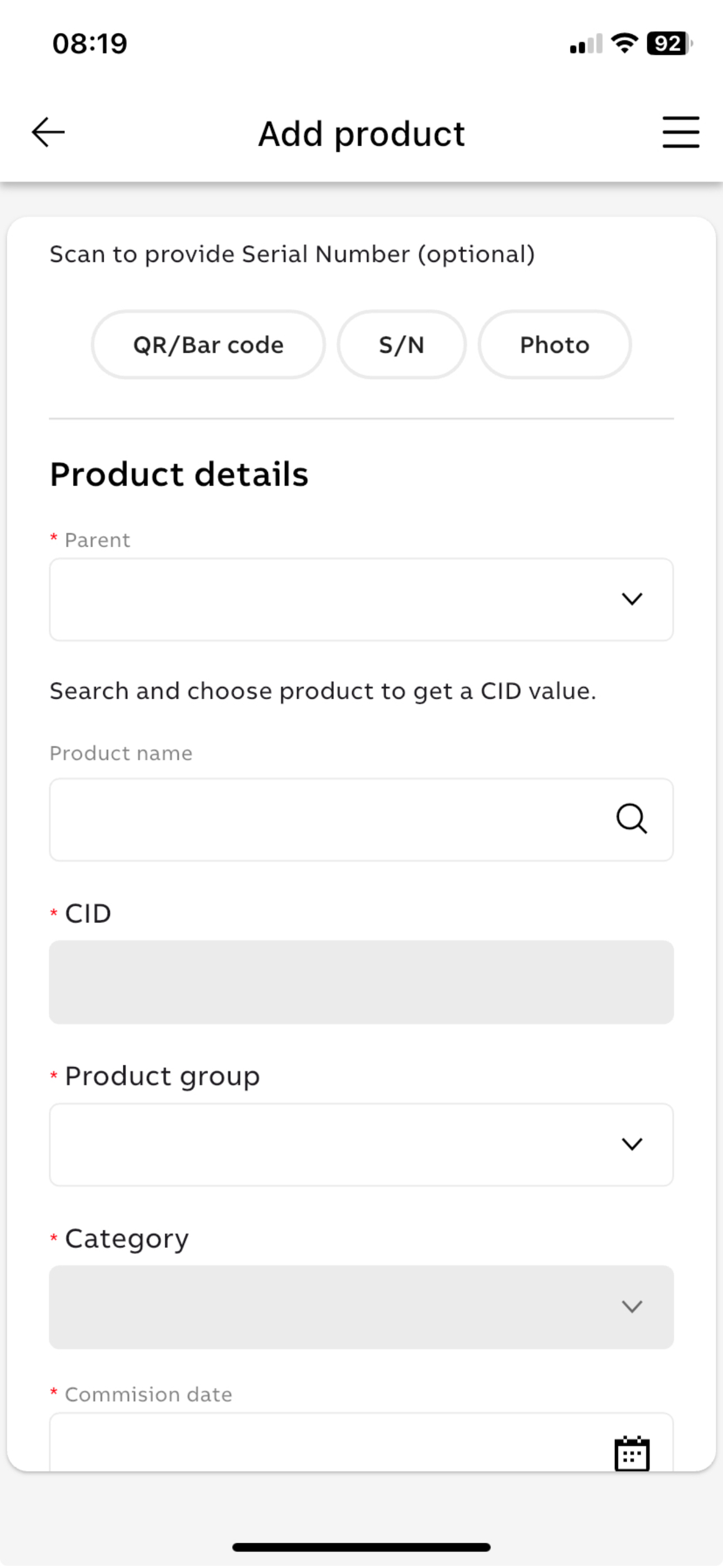Tap the Add product page title

click(361, 133)
